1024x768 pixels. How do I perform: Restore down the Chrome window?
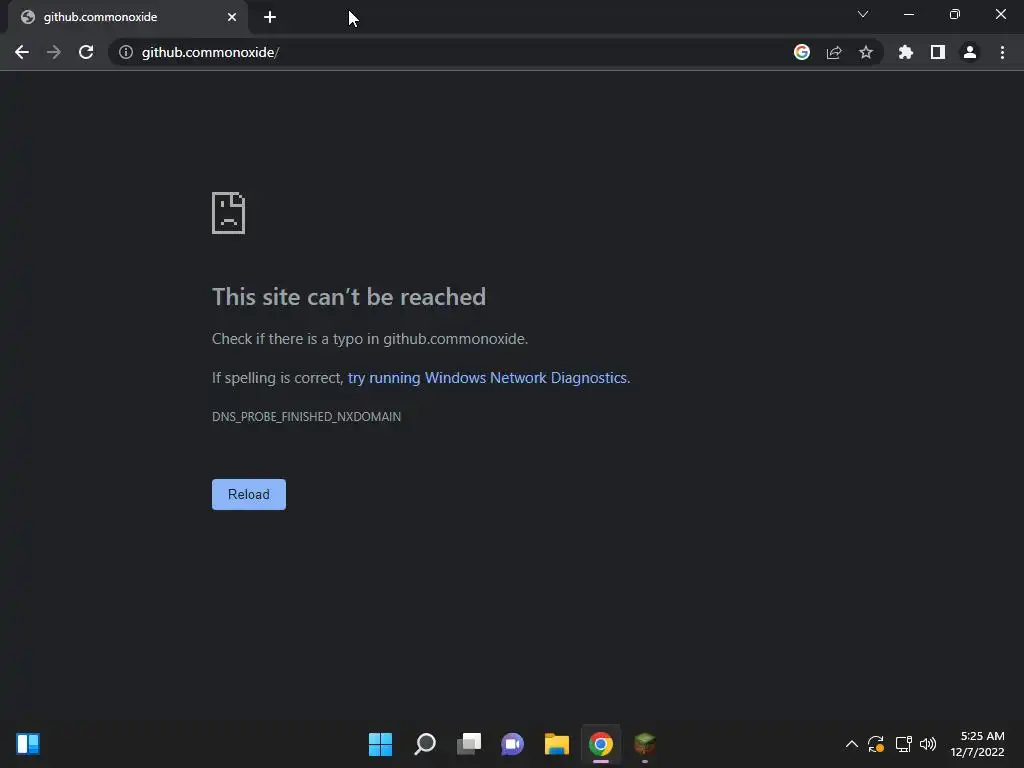click(955, 14)
